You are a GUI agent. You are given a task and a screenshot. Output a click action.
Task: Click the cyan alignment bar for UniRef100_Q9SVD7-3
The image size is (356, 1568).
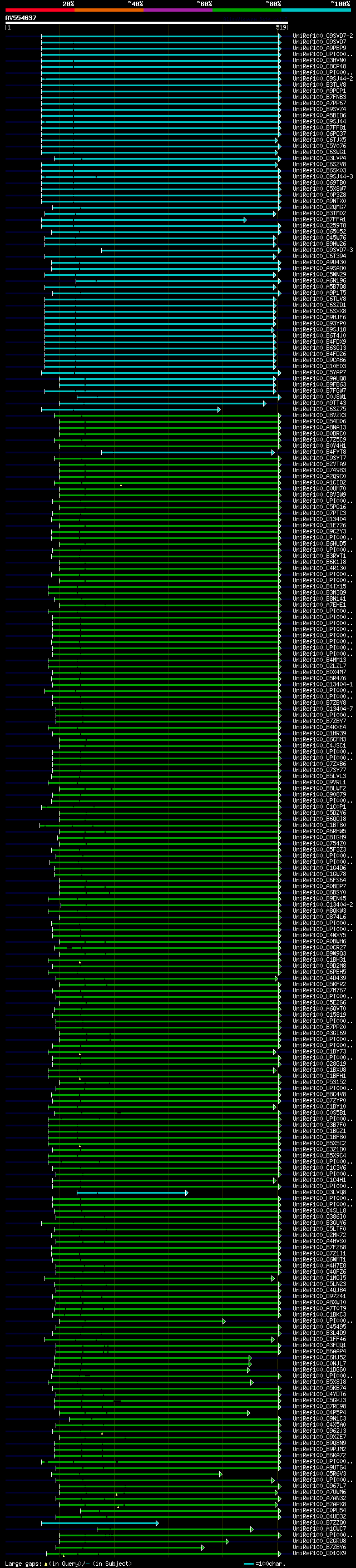191,250
